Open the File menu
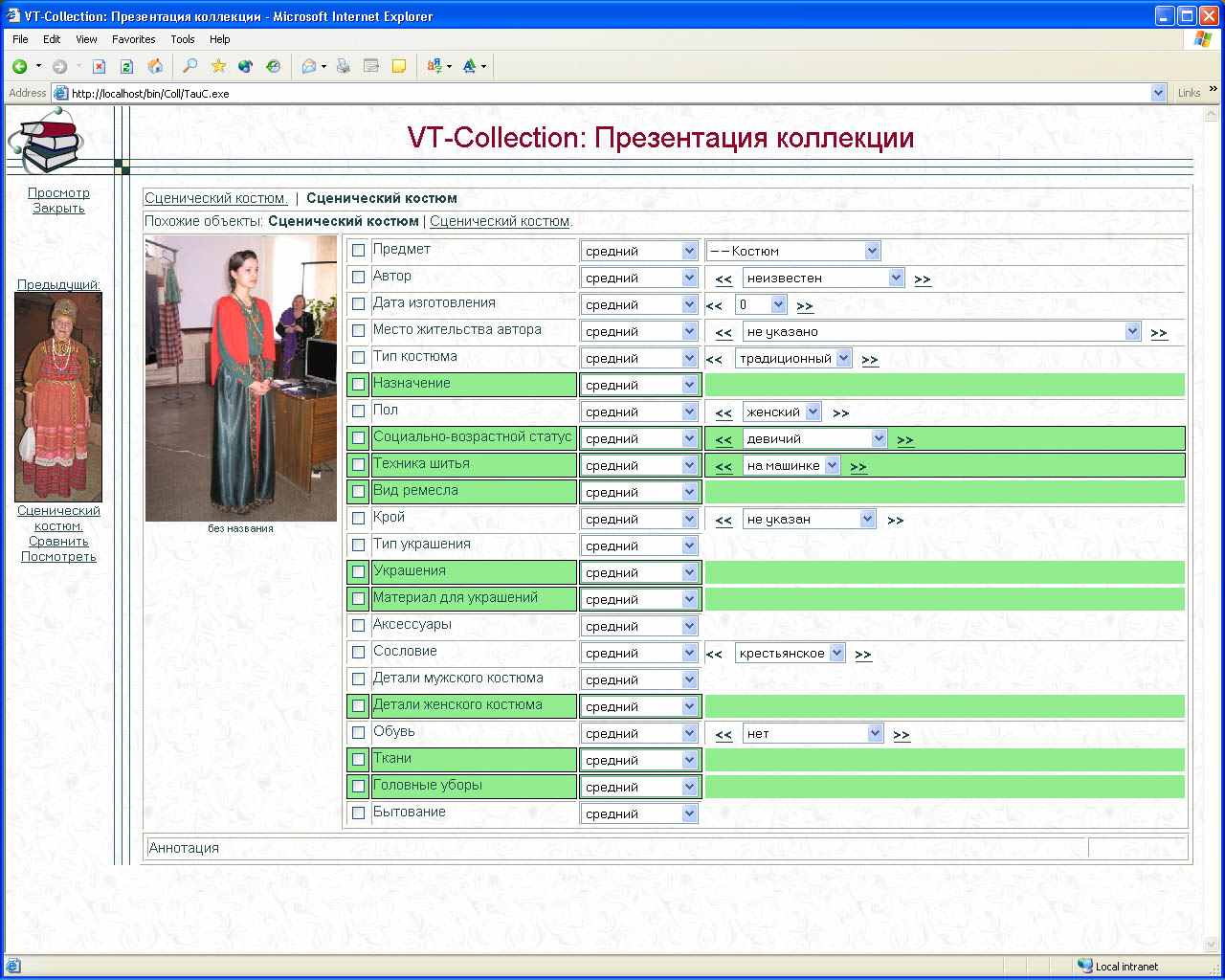This screenshot has width=1225, height=980. pyautogui.click(x=20, y=39)
